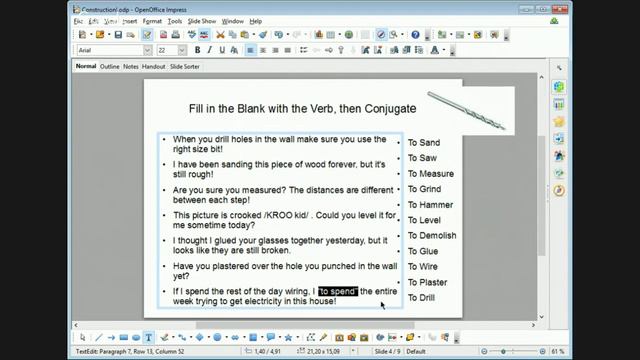
Task: Click the Export as PDF icon
Action: (x=163, y=35)
